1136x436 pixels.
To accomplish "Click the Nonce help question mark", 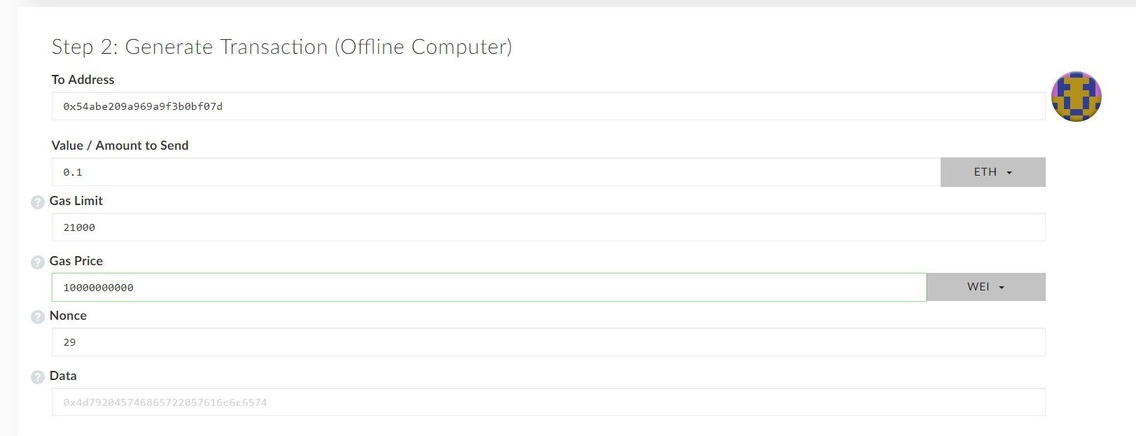I will click(x=38, y=317).
